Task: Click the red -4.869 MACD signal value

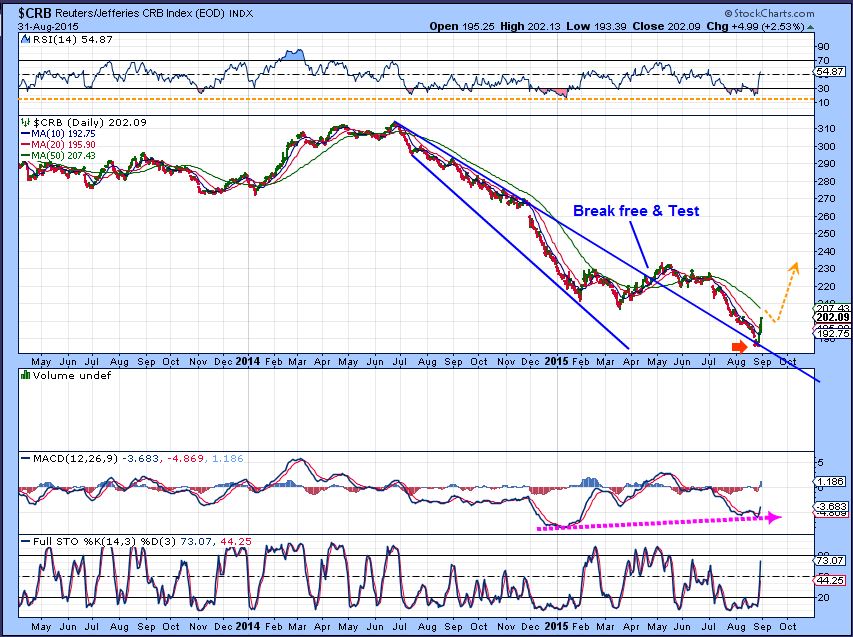Action: pyautogui.click(x=184, y=459)
